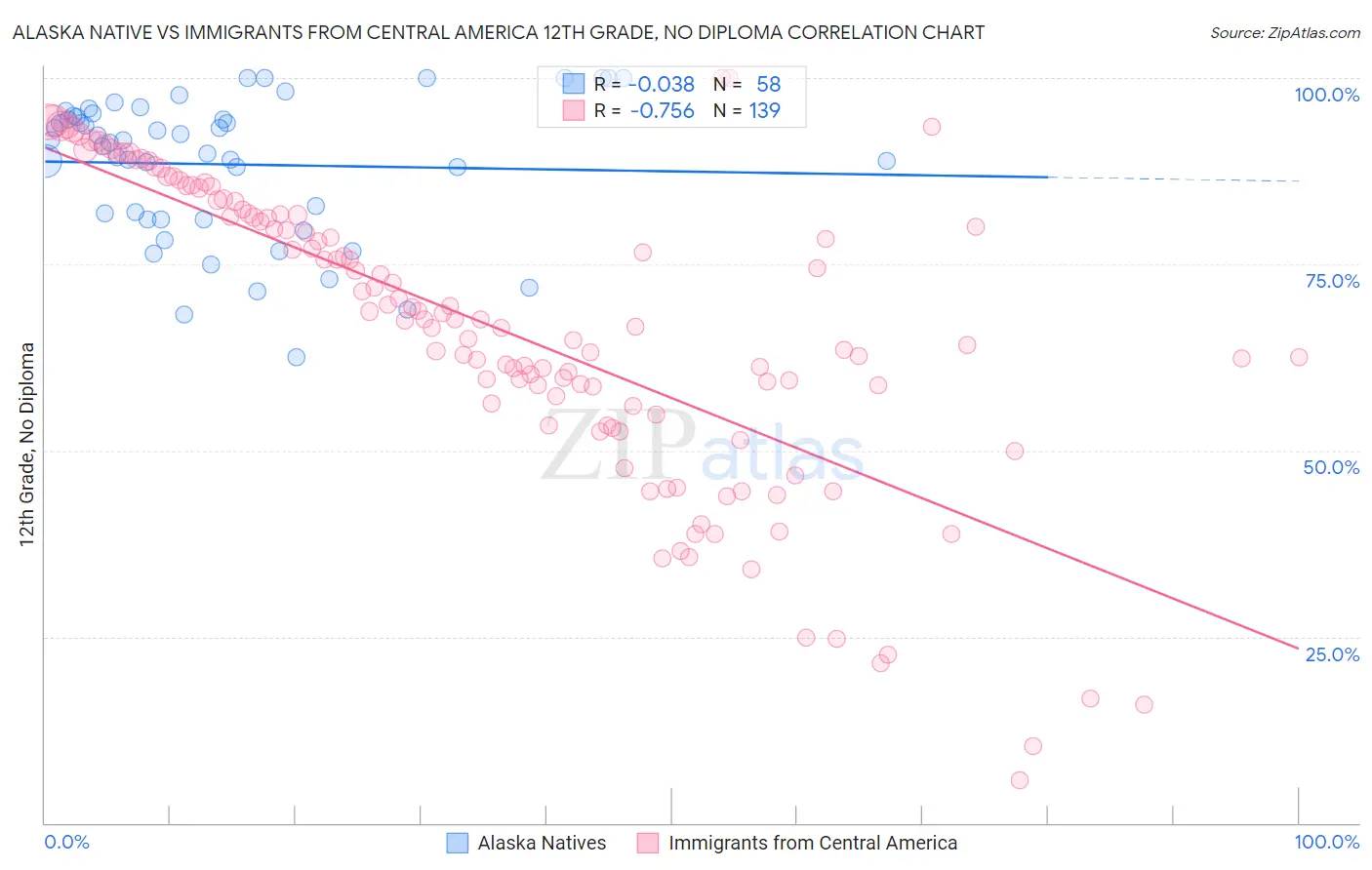This screenshot has height=870, width=1372.
Task: Click the R = -0.038 correlation value
Action: tap(644, 84)
